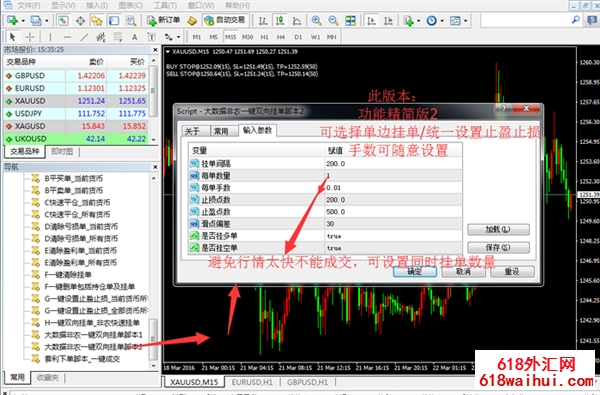The image size is (600, 395).
Task: Switch to the 关于 tab in Script dialog
Action: point(192,131)
